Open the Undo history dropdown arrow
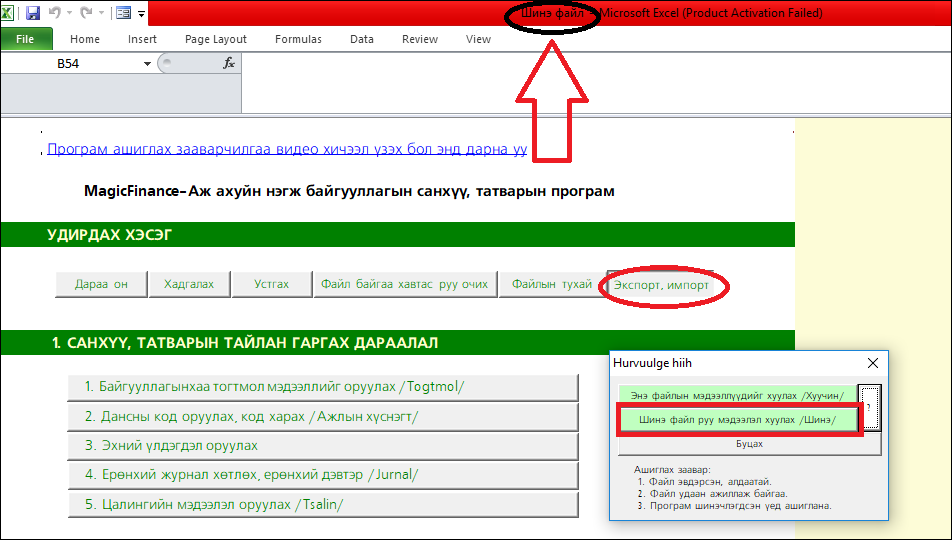 click(x=70, y=14)
